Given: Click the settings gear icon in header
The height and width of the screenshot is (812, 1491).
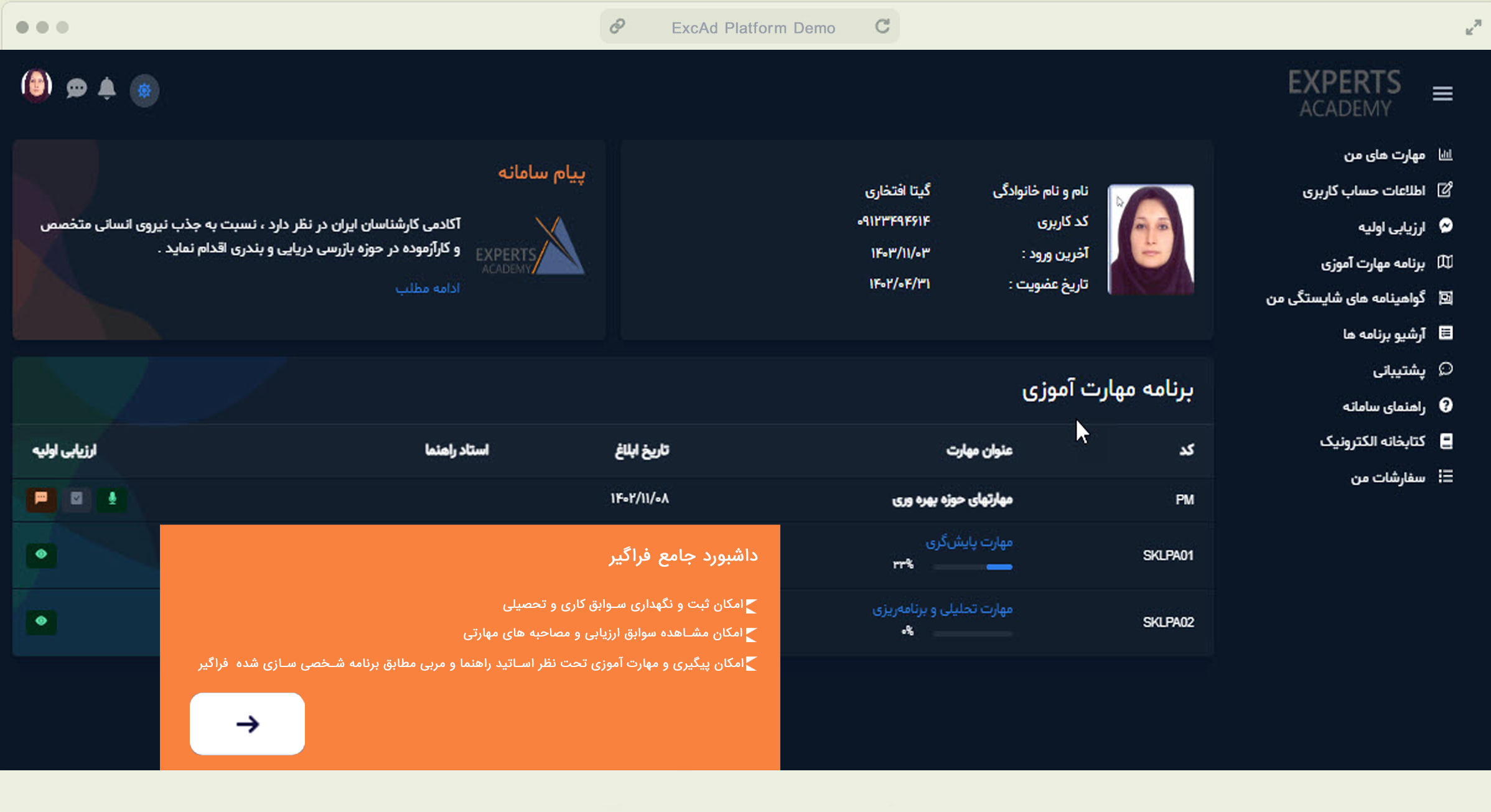Looking at the screenshot, I should point(144,91).
